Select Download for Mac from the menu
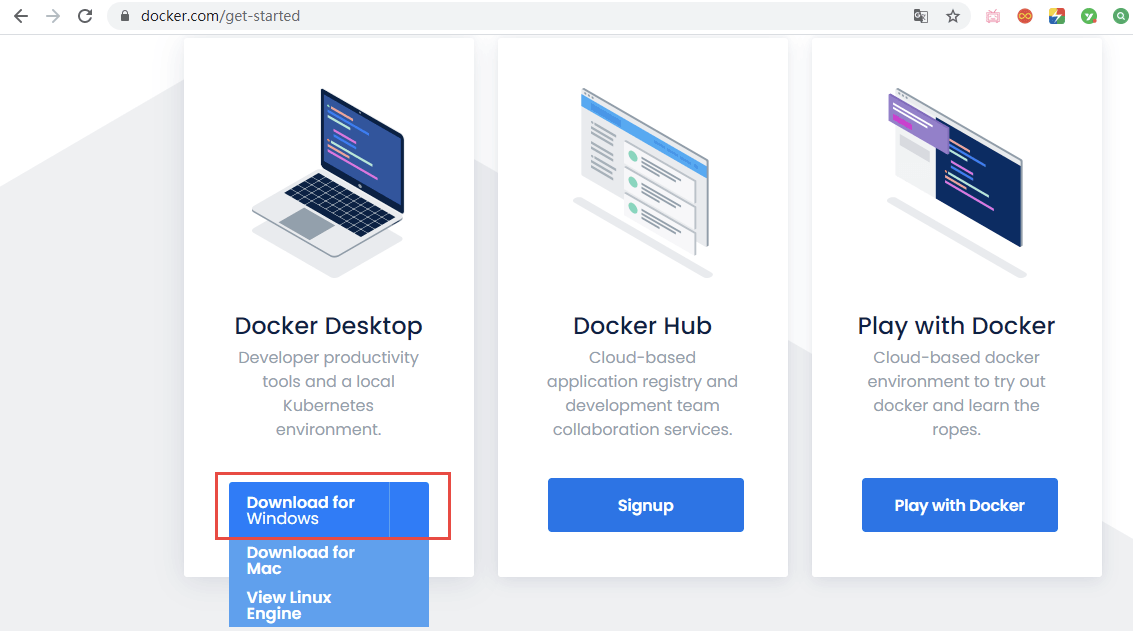This screenshot has height=631, width=1133. click(301, 560)
